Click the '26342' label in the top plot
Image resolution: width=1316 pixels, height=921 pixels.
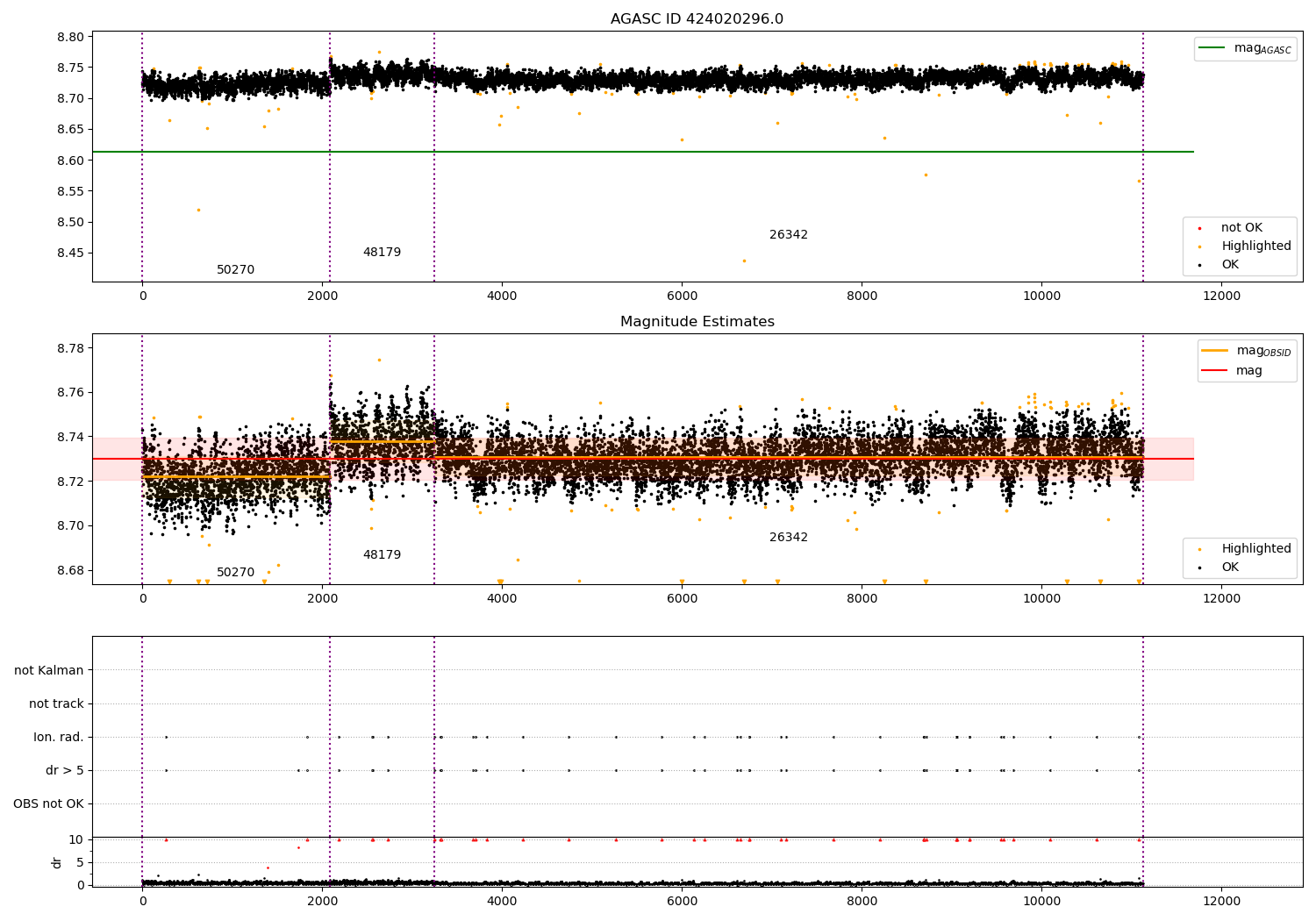(x=788, y=235)
